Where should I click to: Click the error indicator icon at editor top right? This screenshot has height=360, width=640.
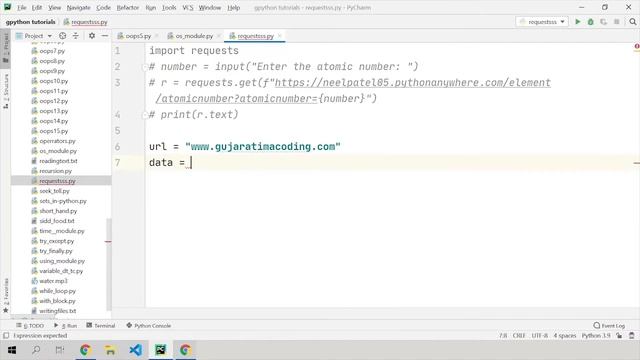coord(636,47)
